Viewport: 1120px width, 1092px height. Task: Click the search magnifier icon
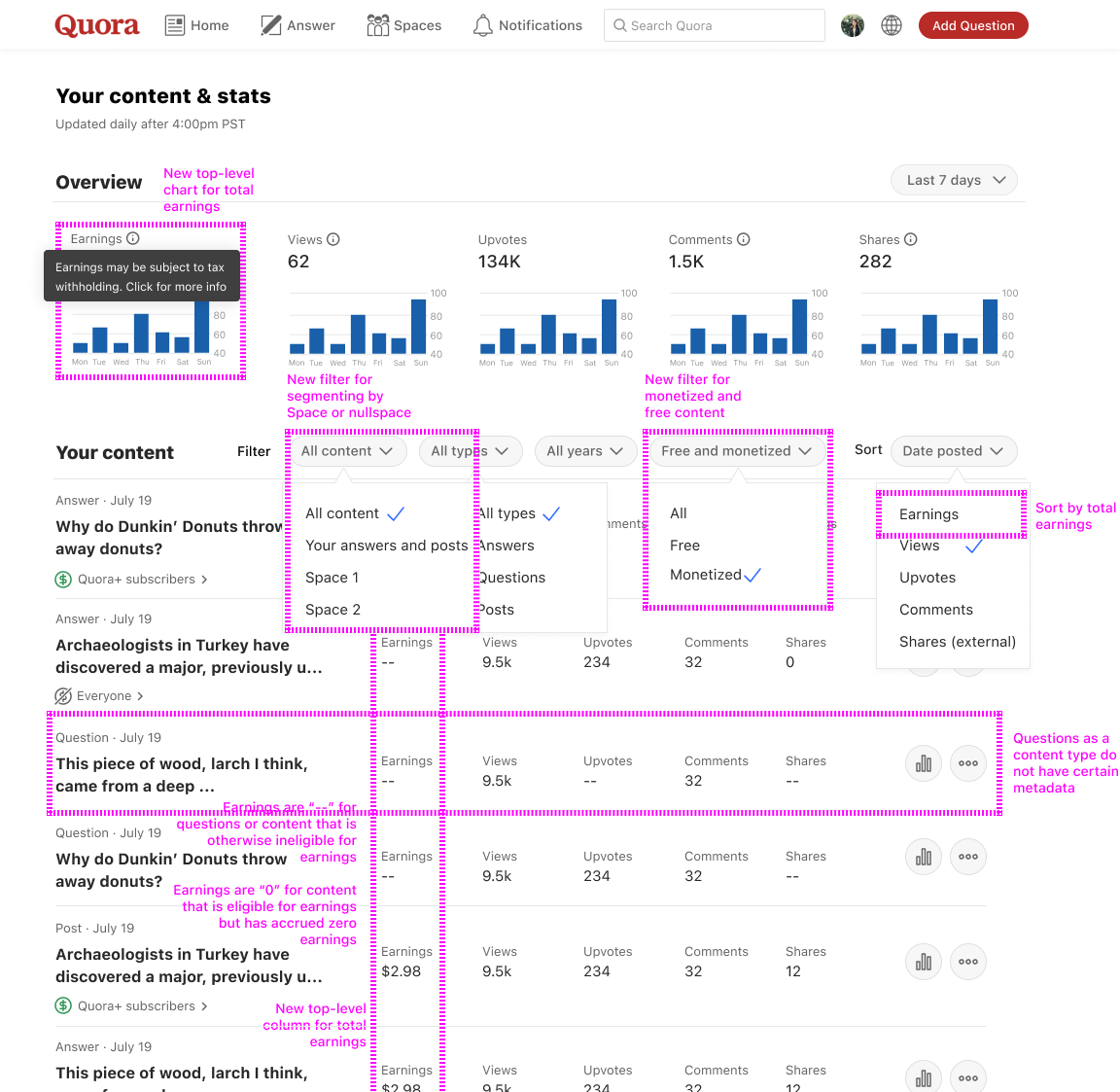click(620, 25)
